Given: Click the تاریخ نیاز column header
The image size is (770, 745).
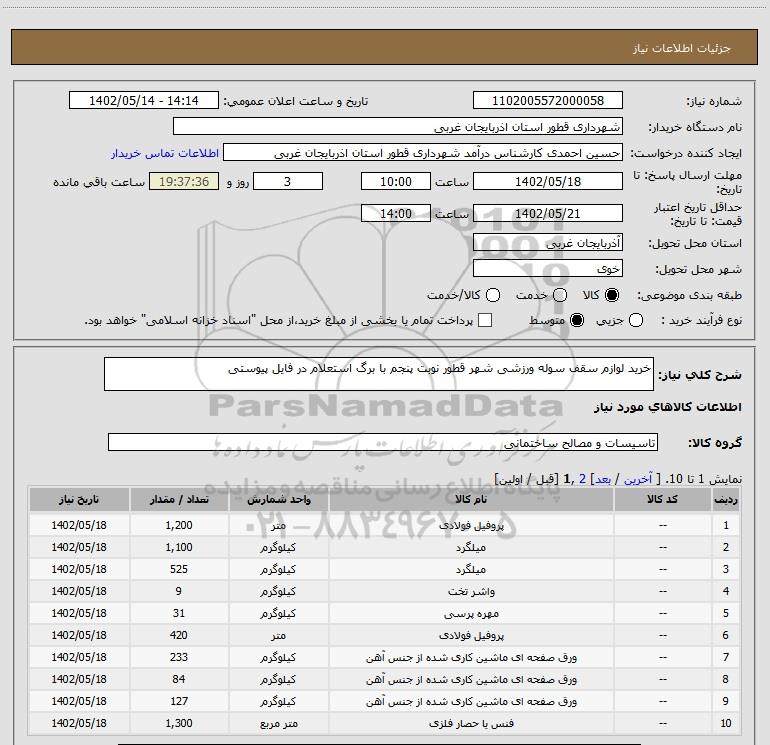Looking at the screenshot, I should [79, 499].
